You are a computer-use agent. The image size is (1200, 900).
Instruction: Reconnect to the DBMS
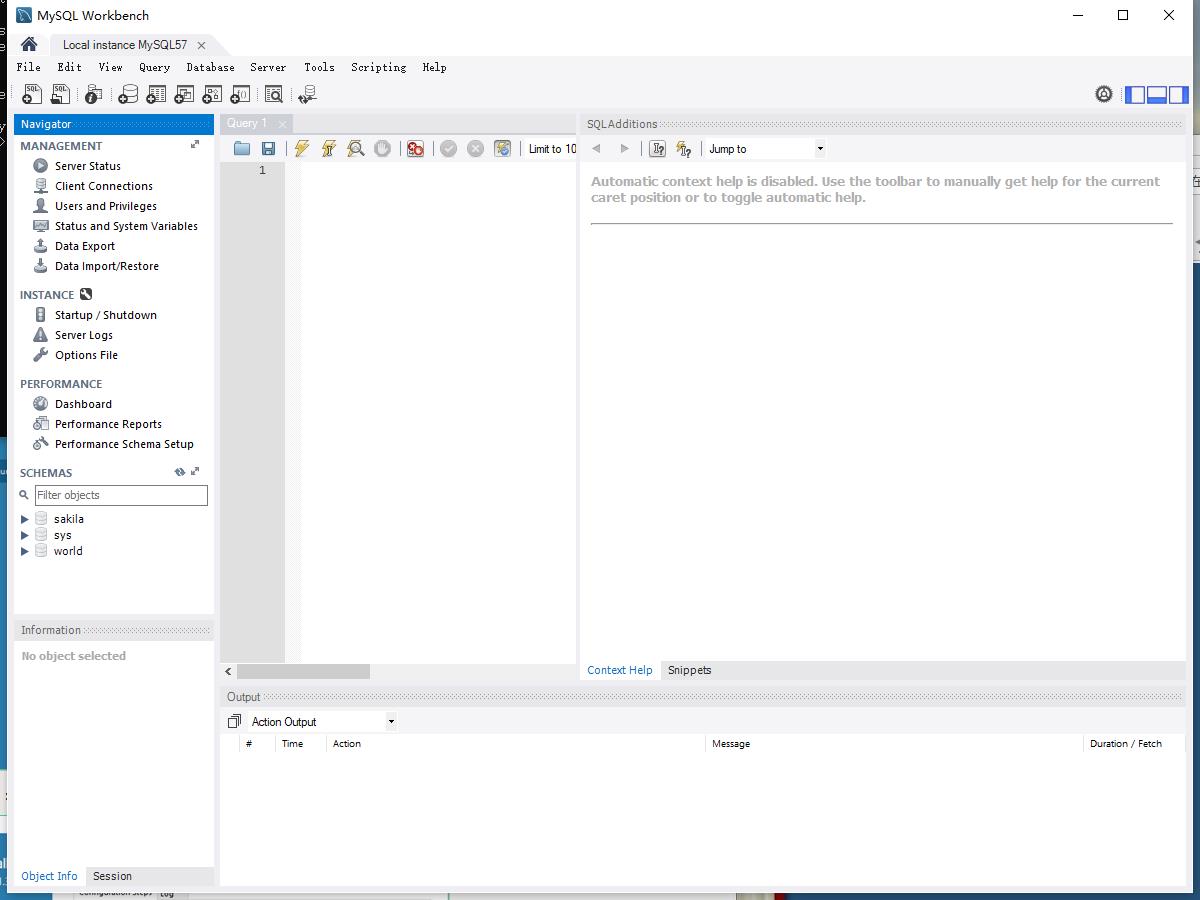[x=307, y=94]
